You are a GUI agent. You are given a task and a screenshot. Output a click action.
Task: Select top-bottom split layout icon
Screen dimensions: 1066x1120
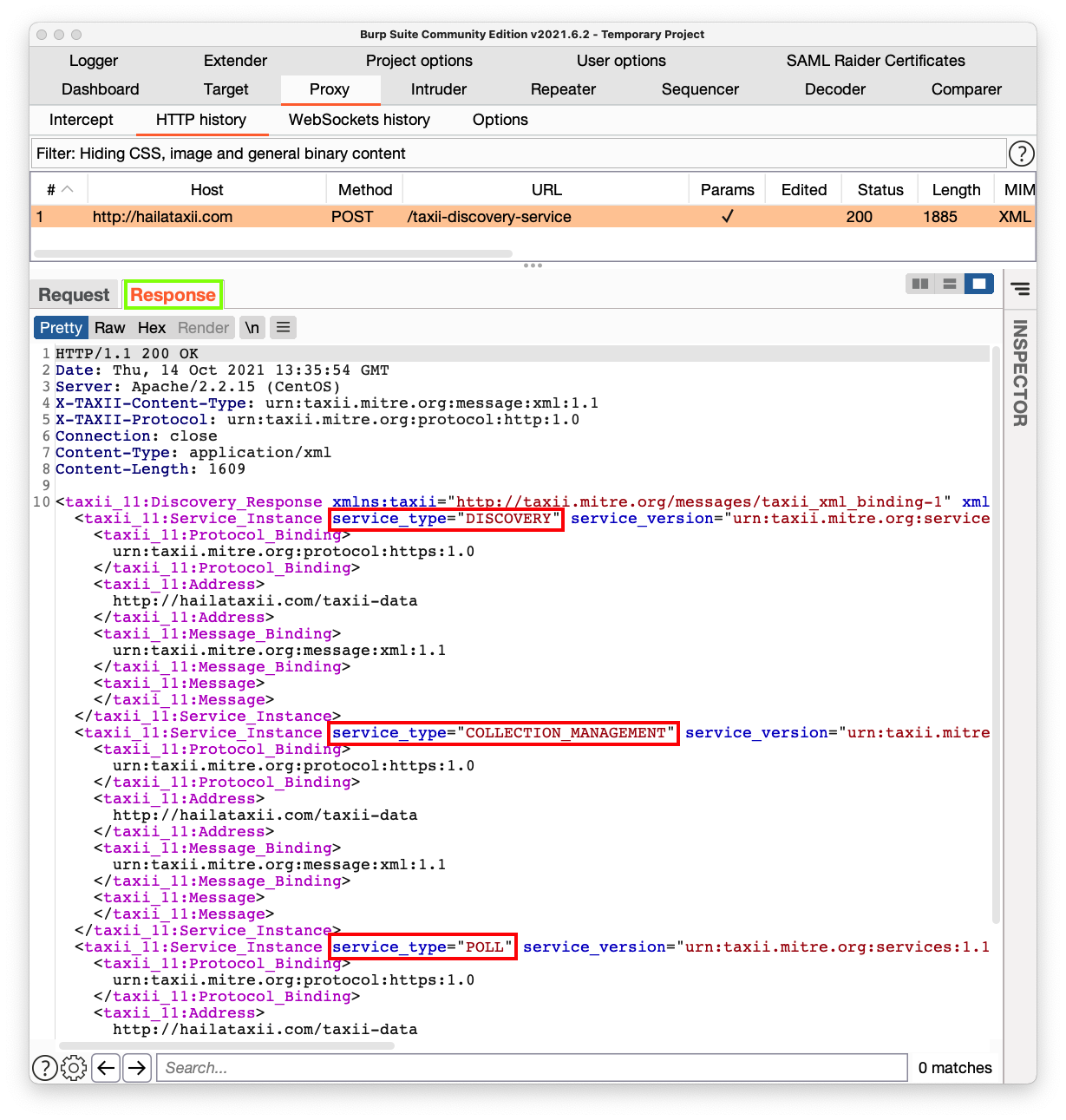point(950,284)
